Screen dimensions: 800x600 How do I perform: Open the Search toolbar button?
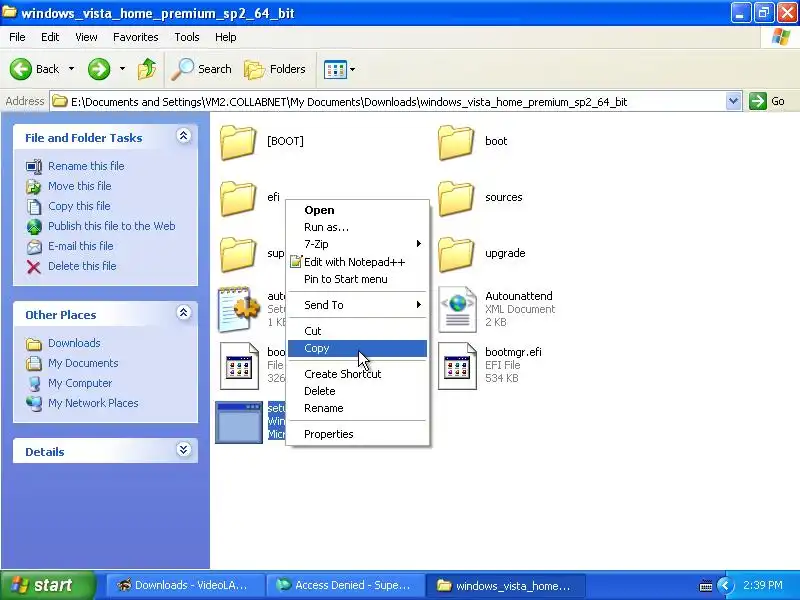click(x=202, y=69)
